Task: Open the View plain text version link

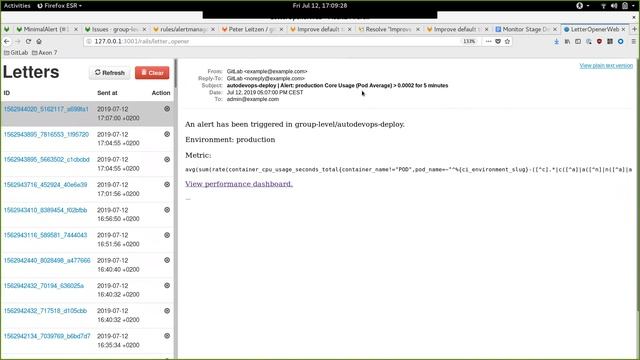Action: click(606, 66)
